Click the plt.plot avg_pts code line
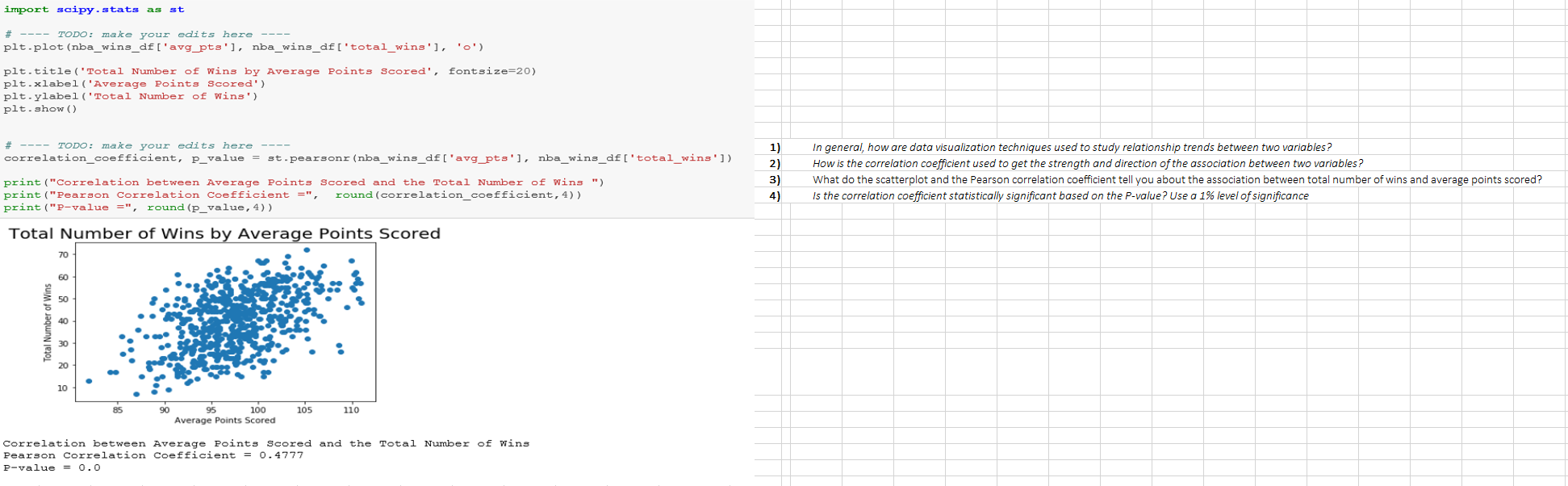 coord(244,47)
